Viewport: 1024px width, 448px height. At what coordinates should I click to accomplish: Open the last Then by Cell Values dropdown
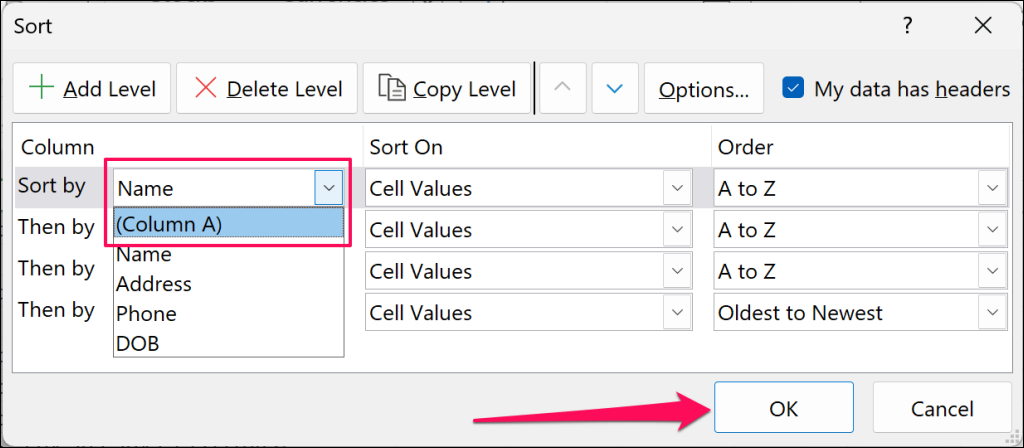(x=677, y=312)
